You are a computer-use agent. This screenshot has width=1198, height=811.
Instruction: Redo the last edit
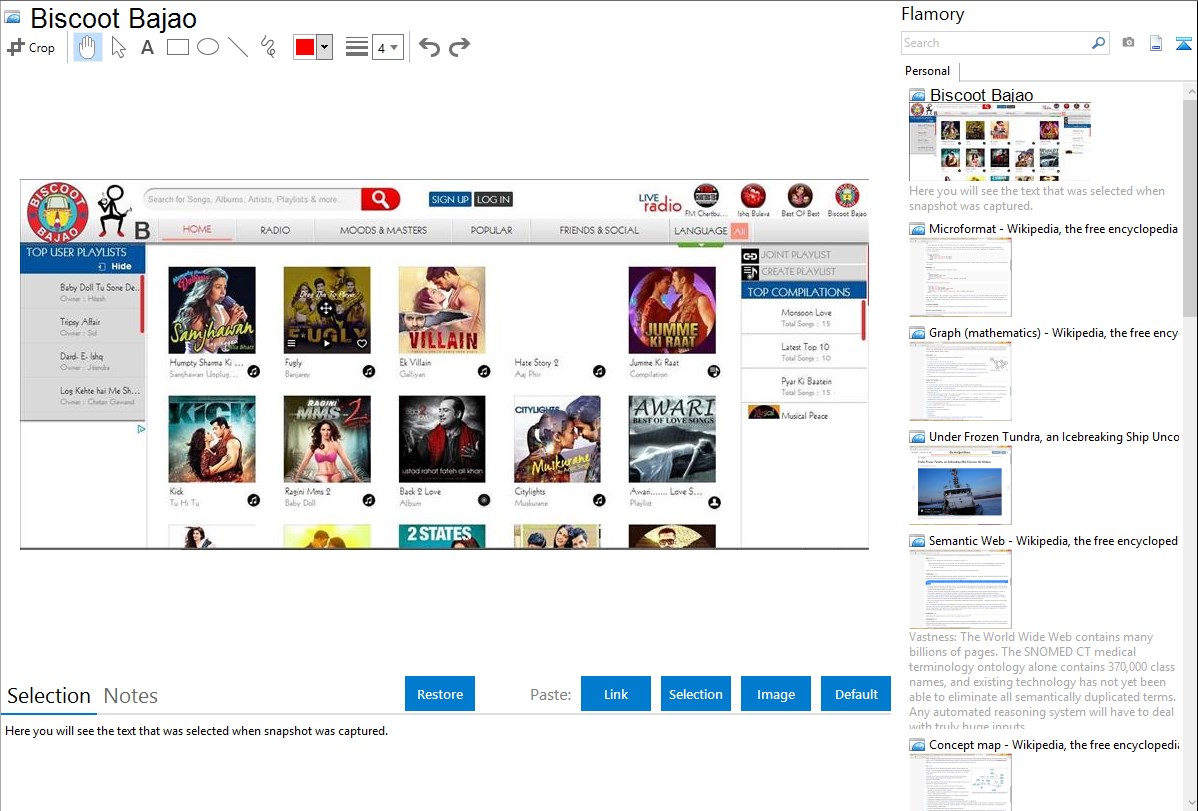point(459,47)
